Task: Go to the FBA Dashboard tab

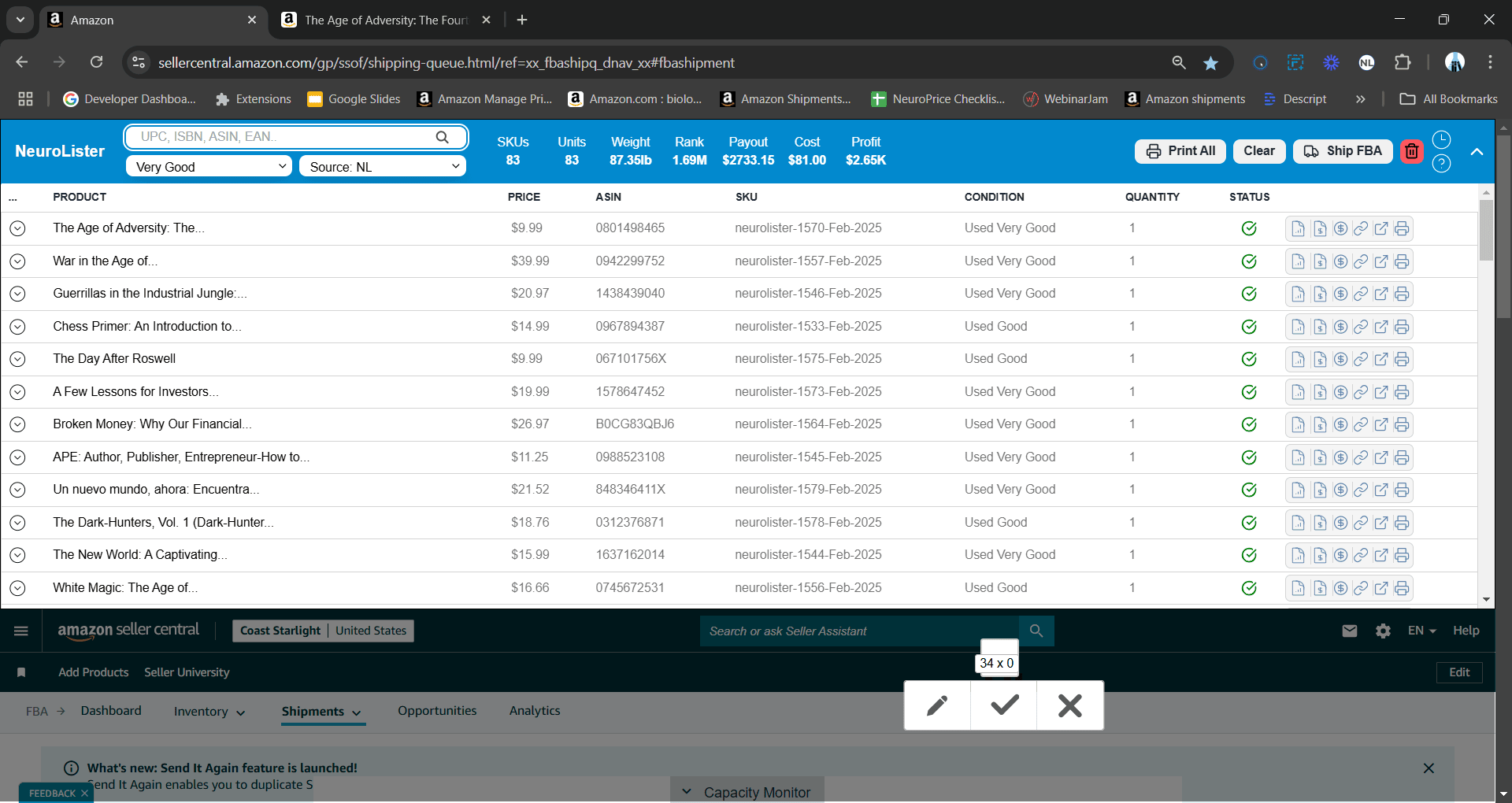Action: point(111,711)
